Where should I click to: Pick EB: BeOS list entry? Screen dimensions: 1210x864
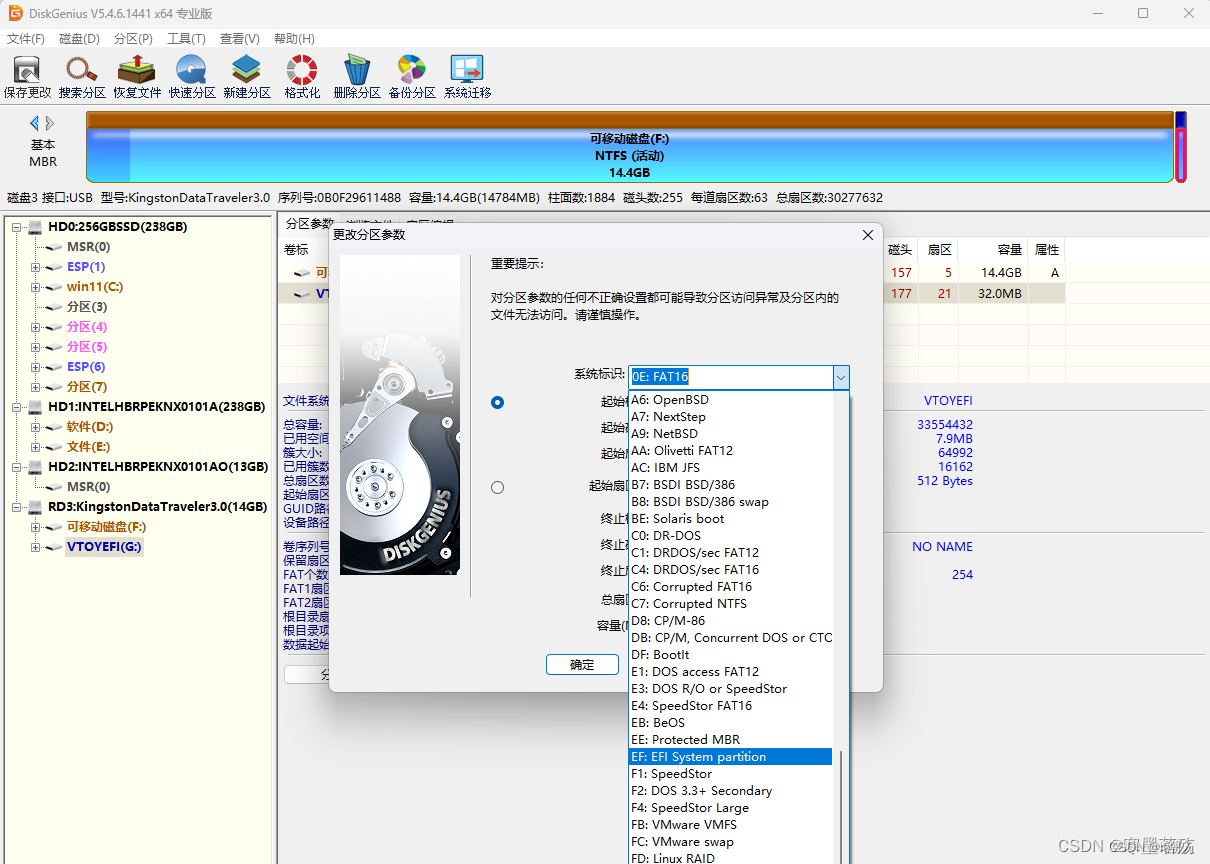click(730, 723)
